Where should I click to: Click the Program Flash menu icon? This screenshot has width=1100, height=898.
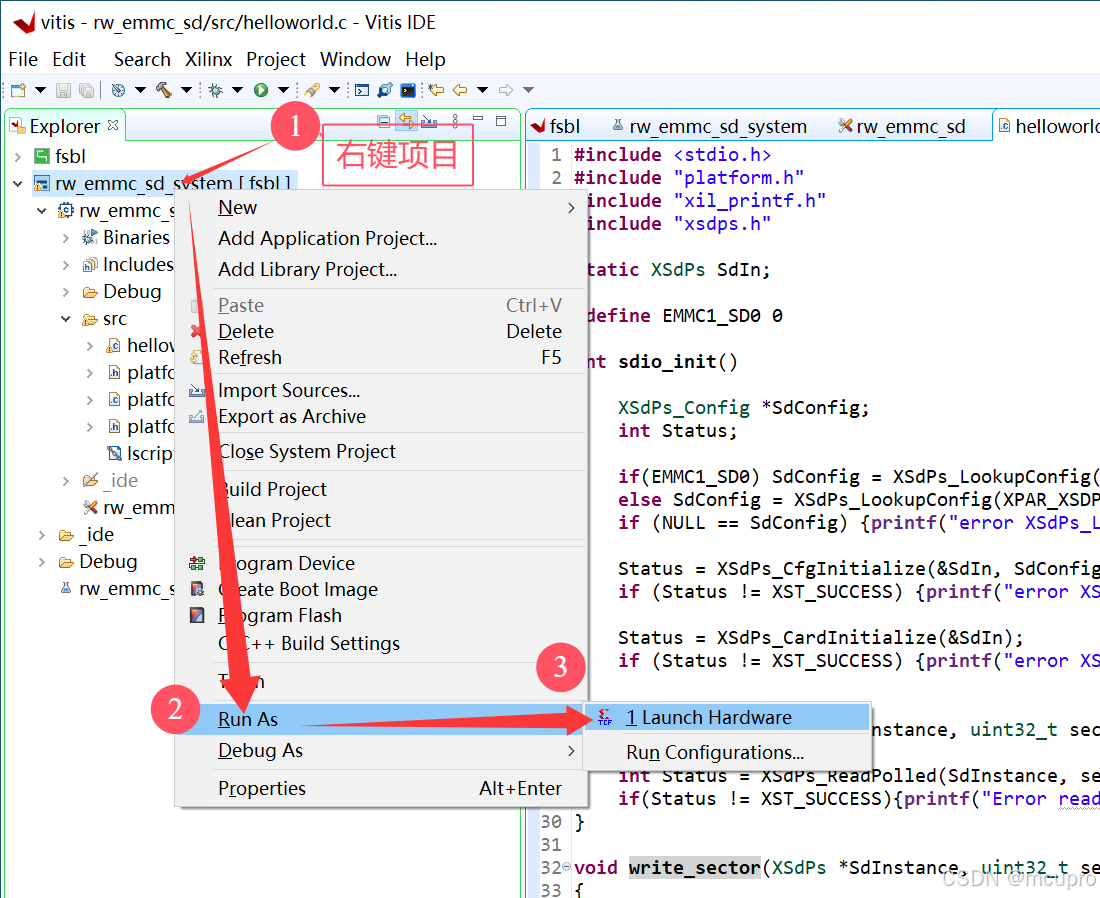pyautogui.click(x=197, y=615)
